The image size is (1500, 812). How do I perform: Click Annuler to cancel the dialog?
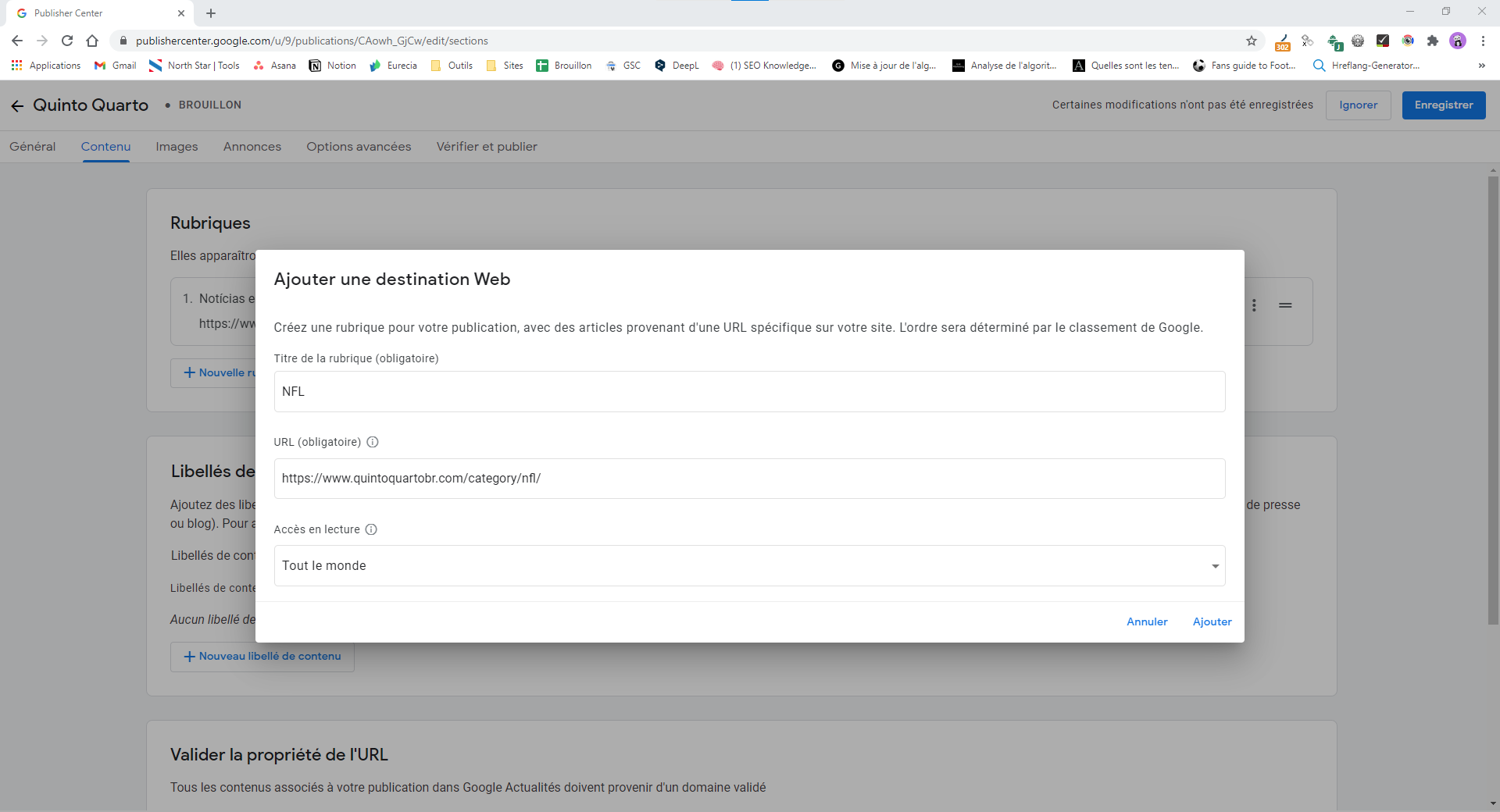(1146, 621)
